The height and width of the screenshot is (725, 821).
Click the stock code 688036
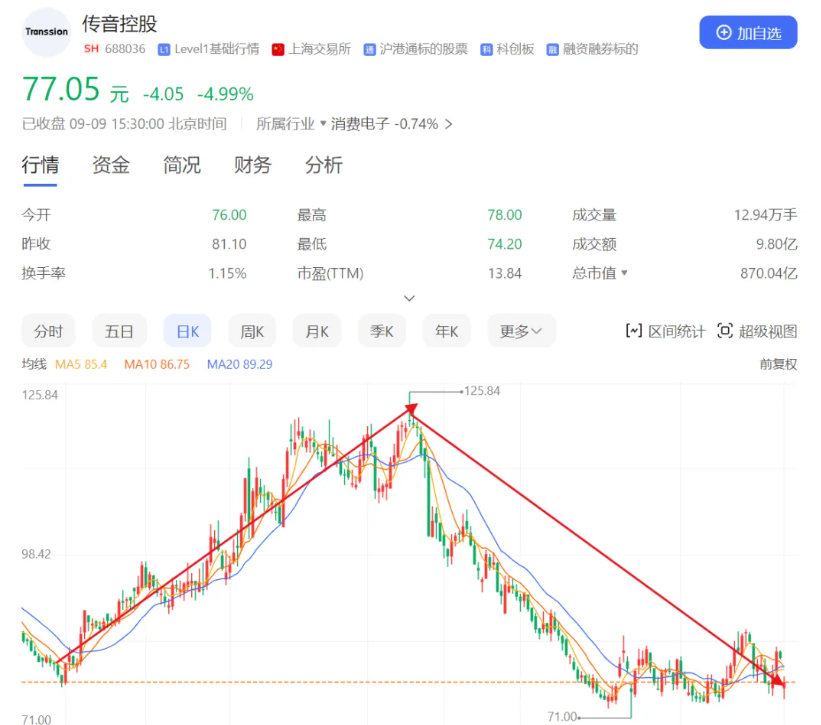(125, 49)
